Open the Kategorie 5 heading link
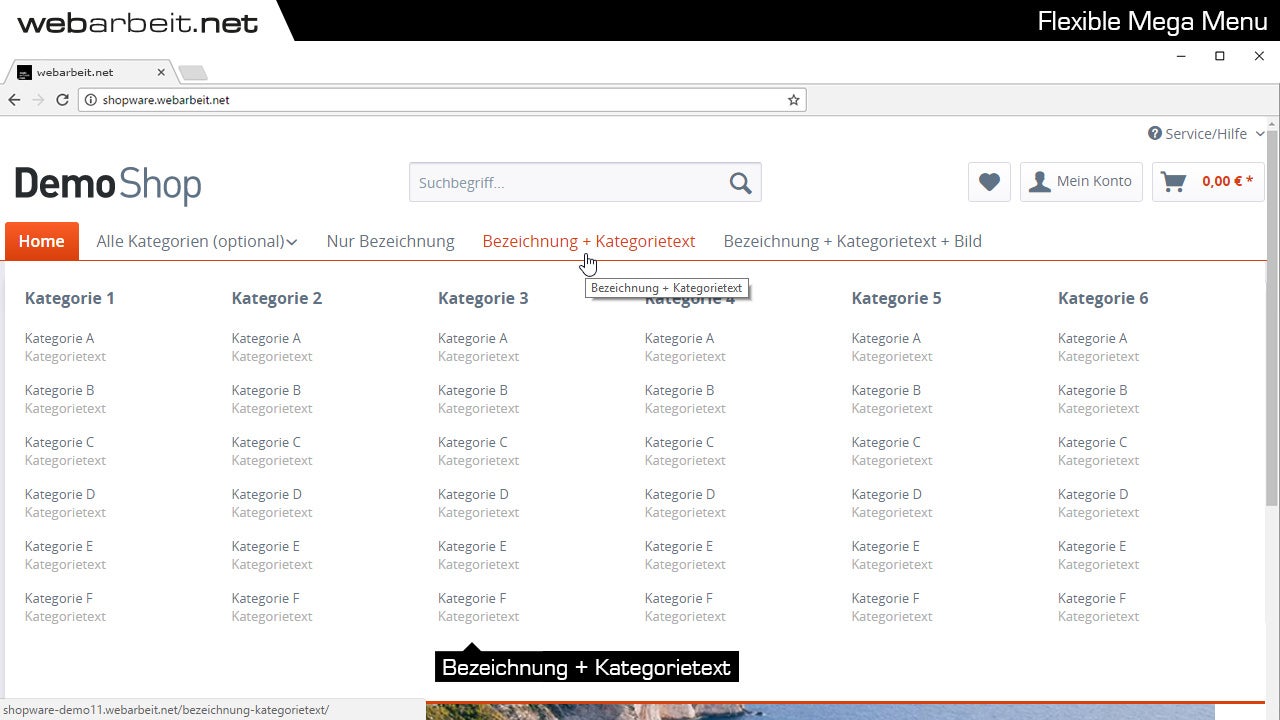The height and width of the screenshot is (720, 1280). [897, 298]
